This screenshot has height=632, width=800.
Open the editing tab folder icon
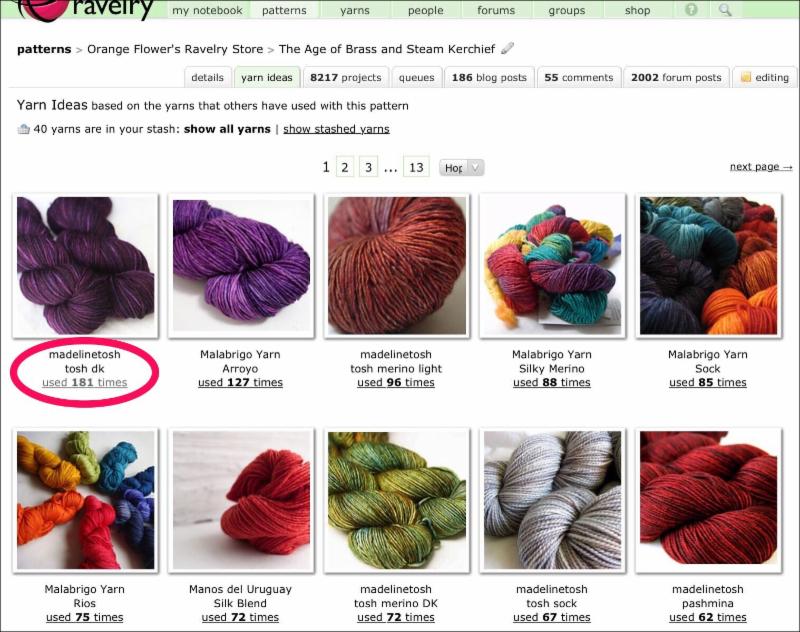pos(746,78)
